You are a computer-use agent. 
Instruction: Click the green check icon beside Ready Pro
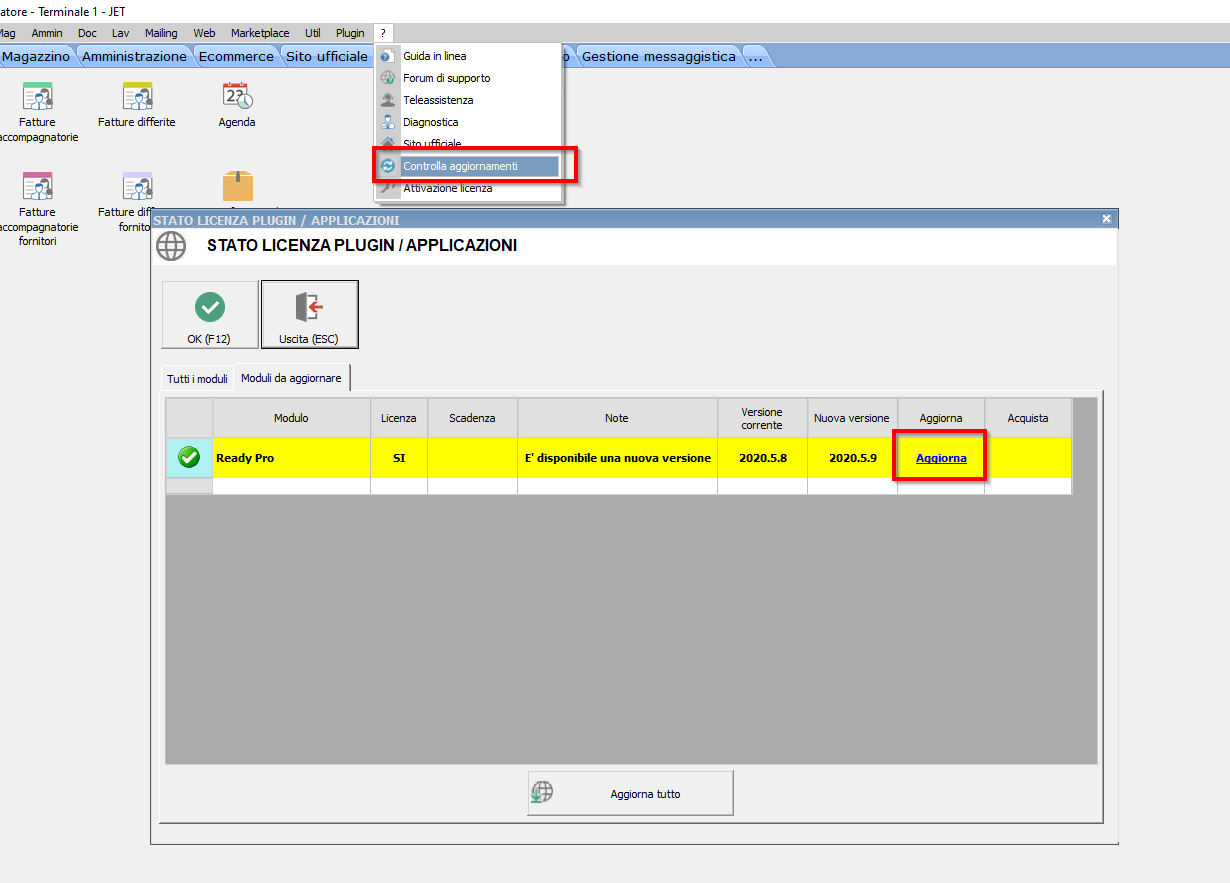pyautogui.click(x=189, y=458)
